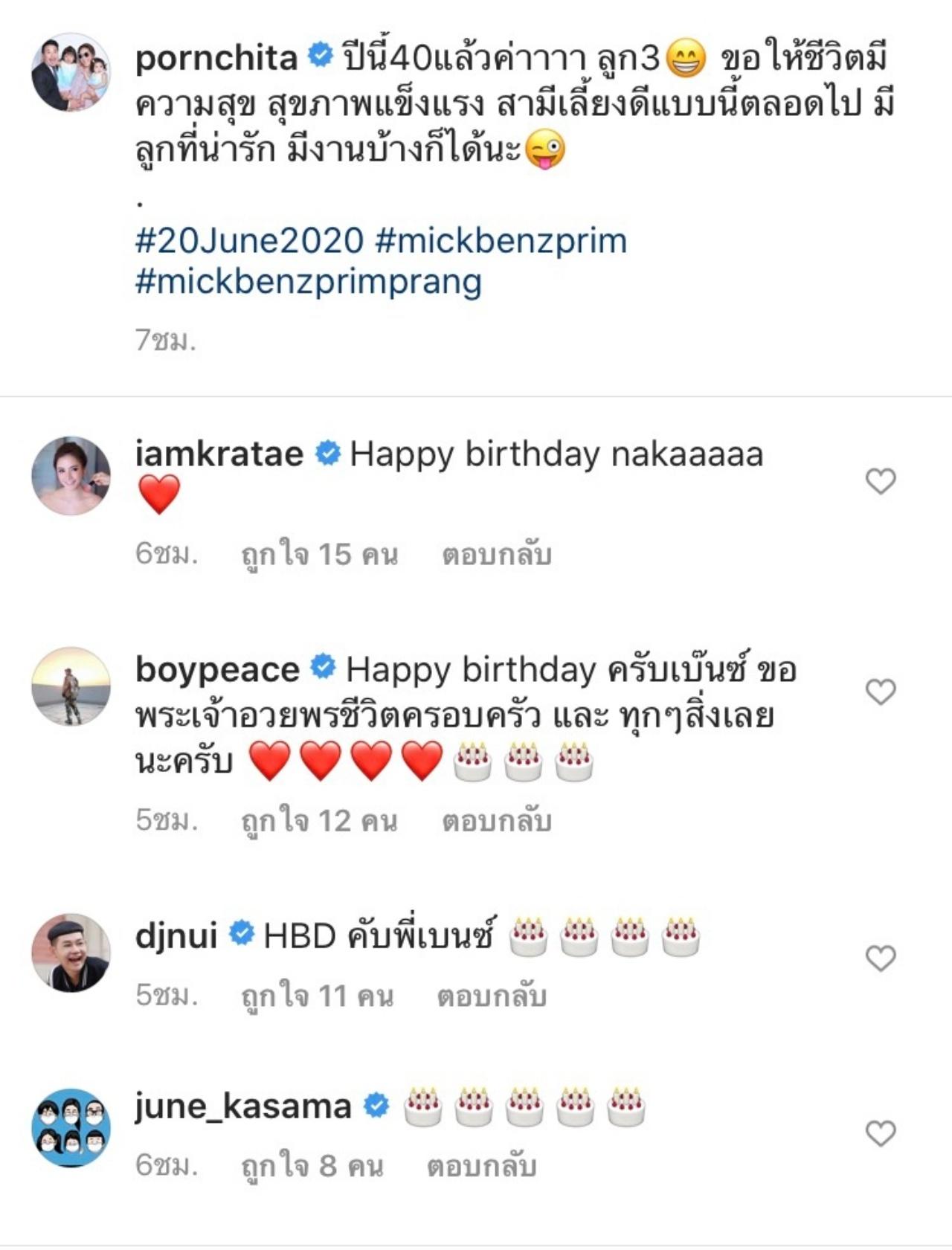
Task: Reply to boypeace's comment
Action: click(x=496, y=821)
